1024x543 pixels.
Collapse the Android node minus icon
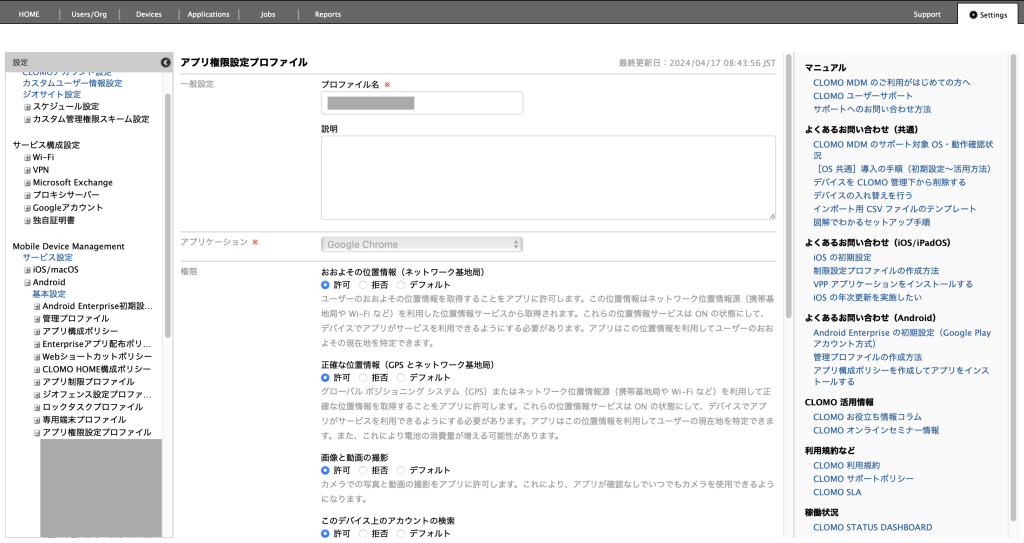pyautogui.click(x=28, y=283)
